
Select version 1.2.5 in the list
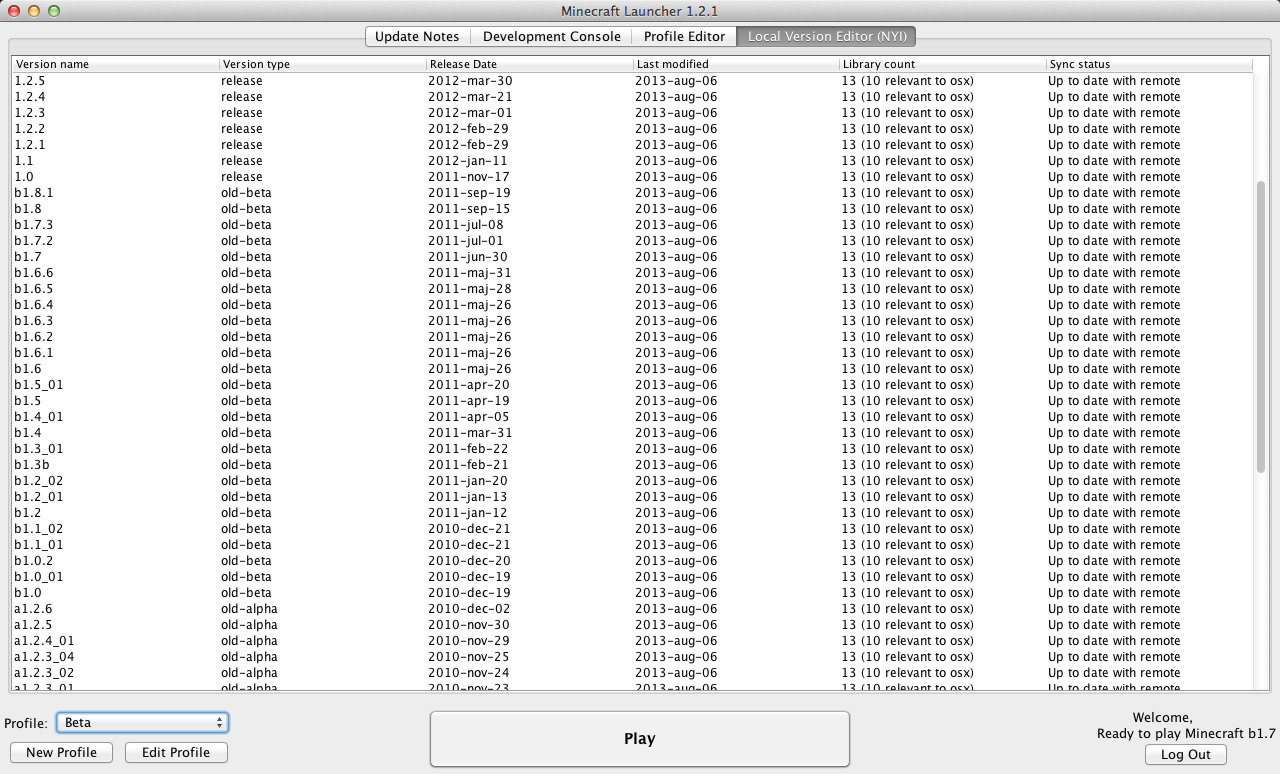point(633,81)
